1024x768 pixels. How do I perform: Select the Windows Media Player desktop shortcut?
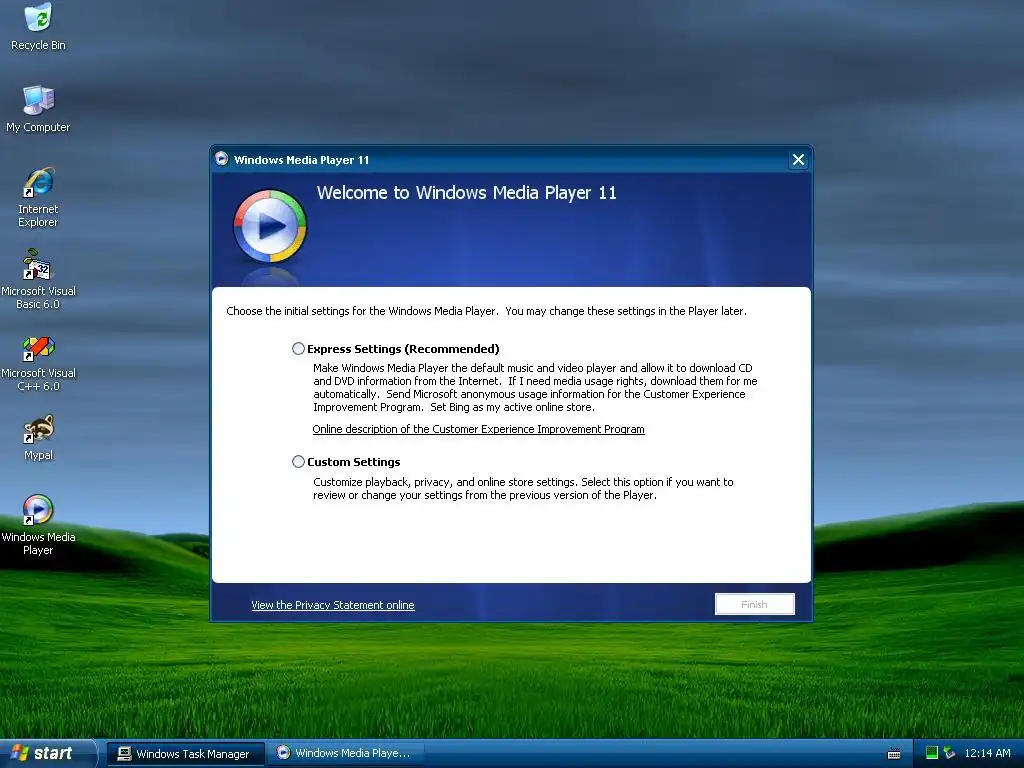point(38,525)
